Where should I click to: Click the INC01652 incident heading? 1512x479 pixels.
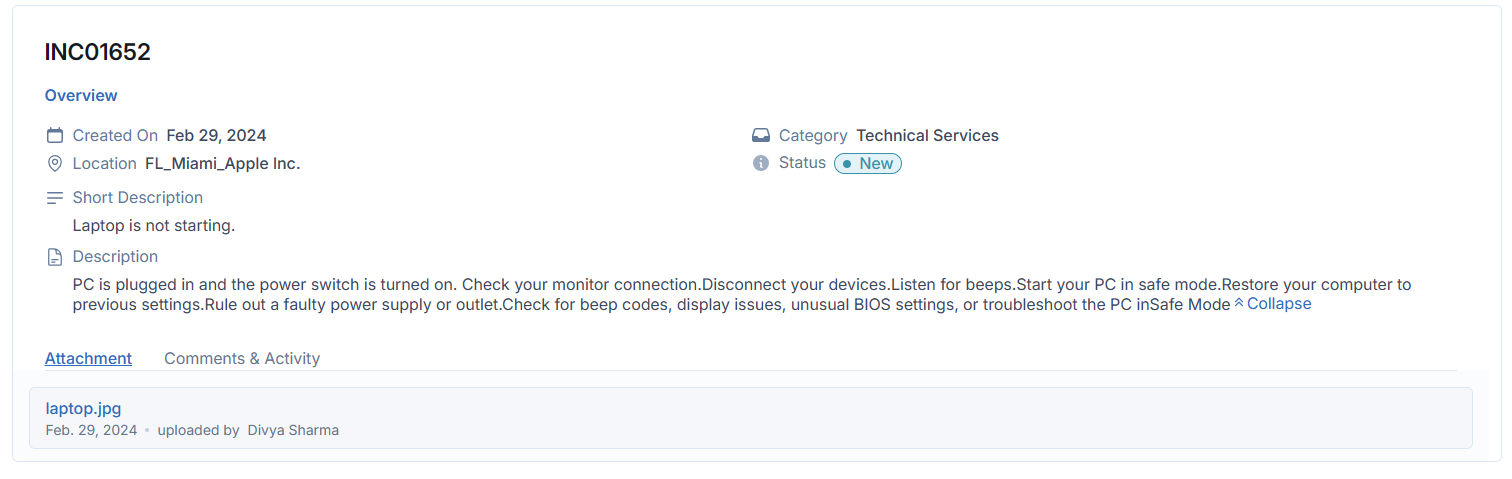98,52
